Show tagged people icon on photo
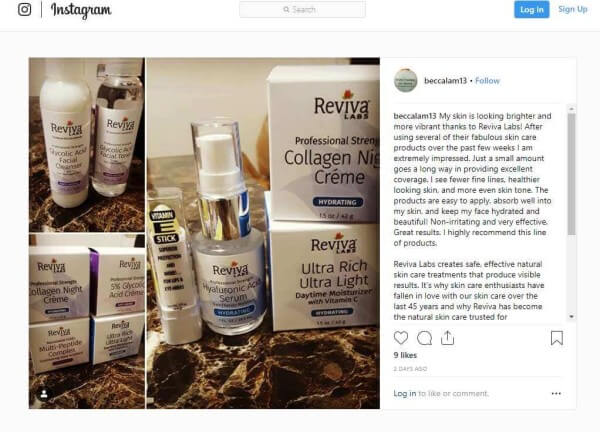 click(x=44, y=394)
